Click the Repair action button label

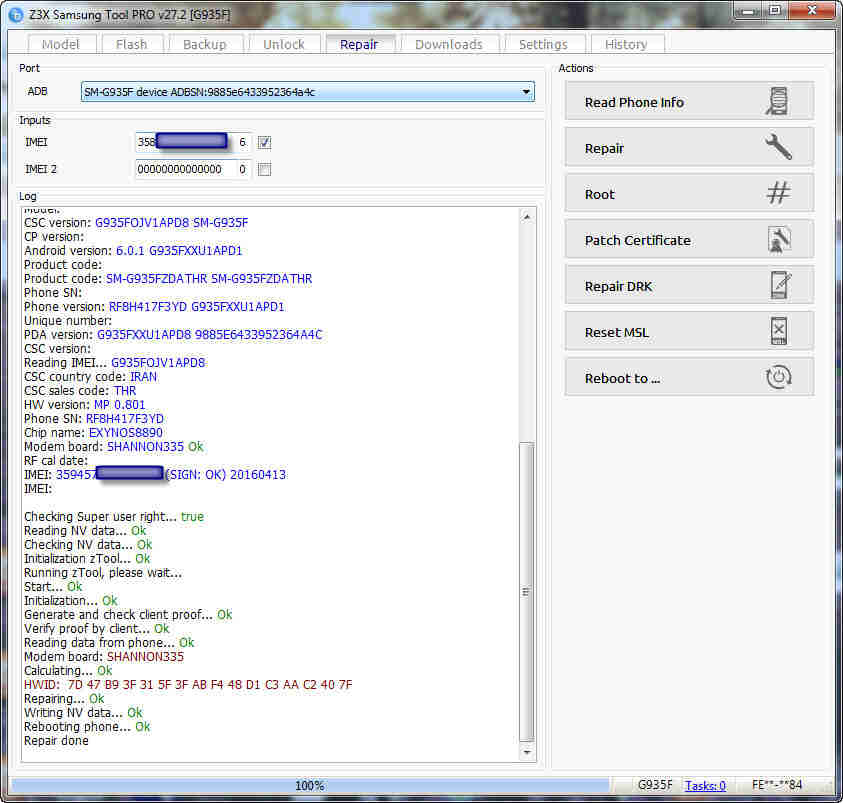click(604, 148)
